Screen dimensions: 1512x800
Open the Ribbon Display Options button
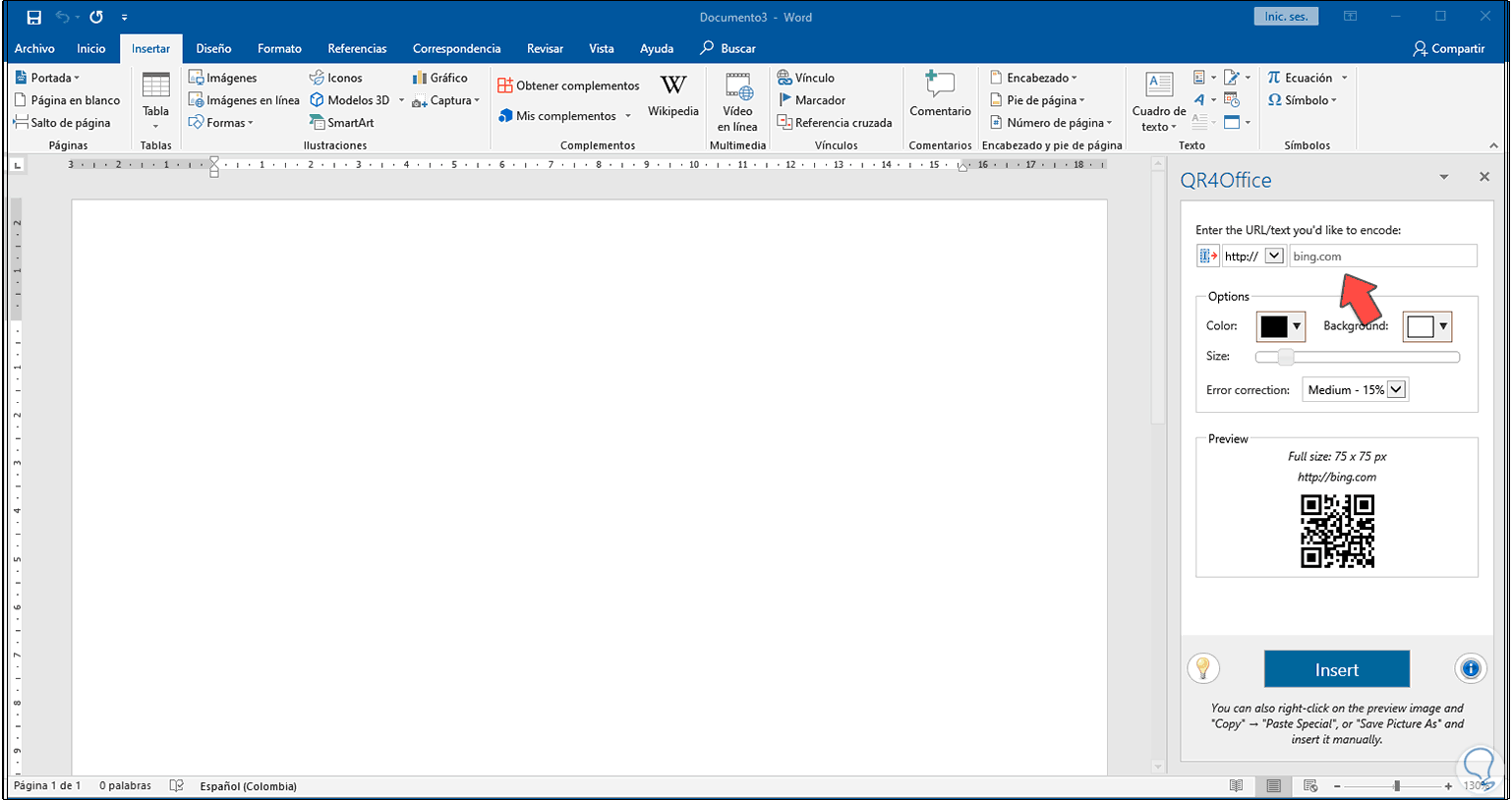tap(1351, 17)
